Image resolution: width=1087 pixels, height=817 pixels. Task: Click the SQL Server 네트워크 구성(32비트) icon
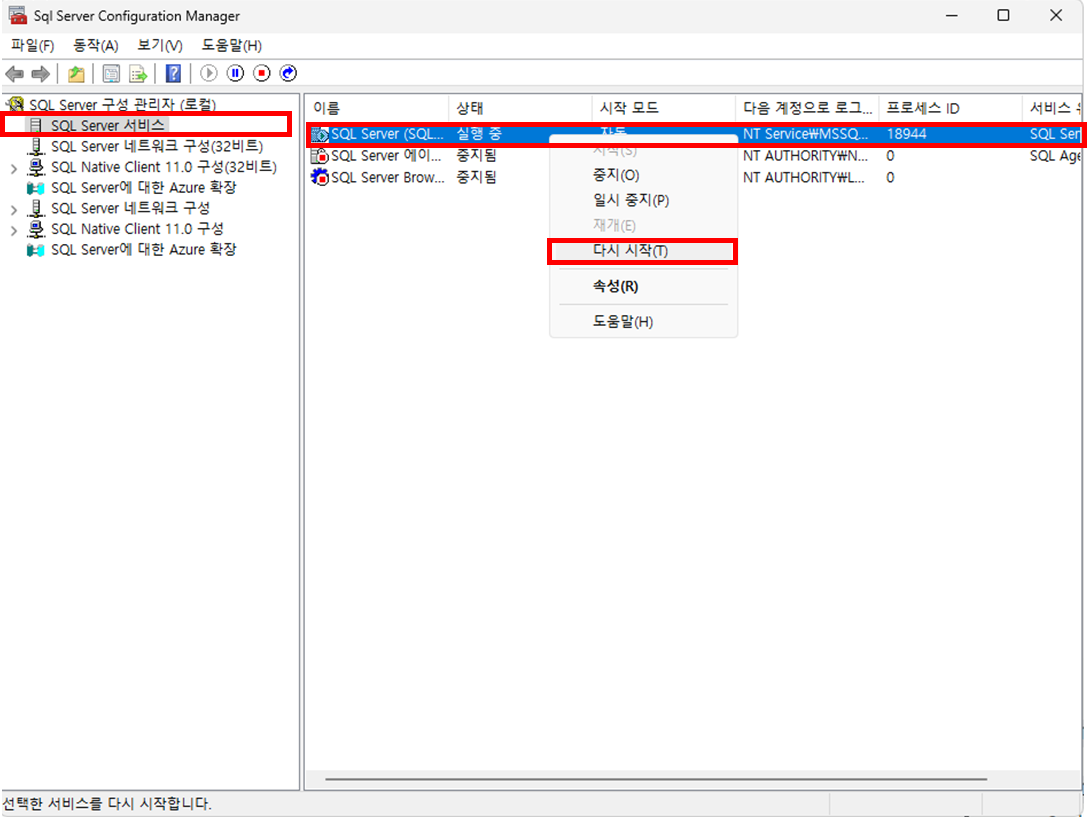[35, 146]
